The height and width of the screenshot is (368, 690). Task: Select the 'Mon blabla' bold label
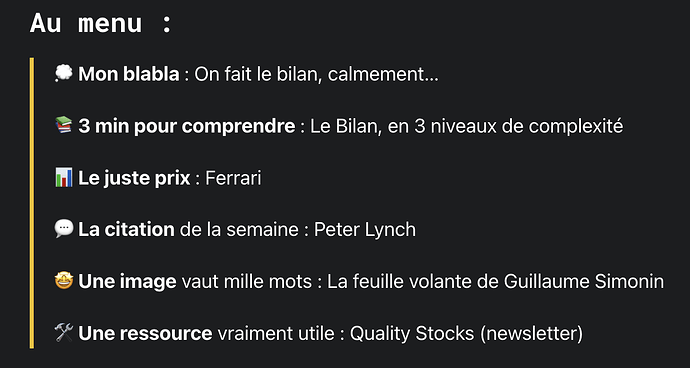click(x=129, y=74)
